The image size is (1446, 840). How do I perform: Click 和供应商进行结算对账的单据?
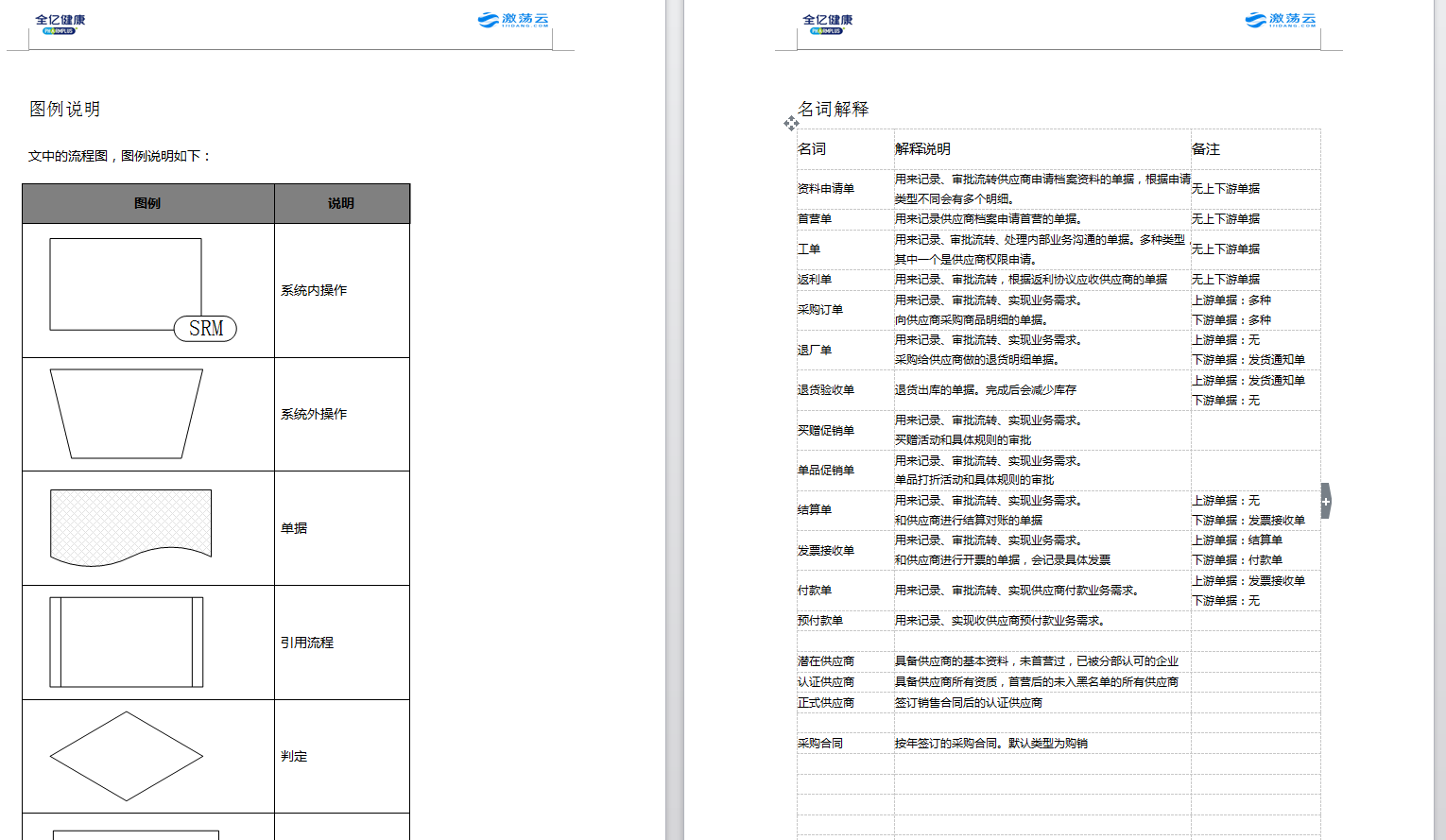coord(968,521)
